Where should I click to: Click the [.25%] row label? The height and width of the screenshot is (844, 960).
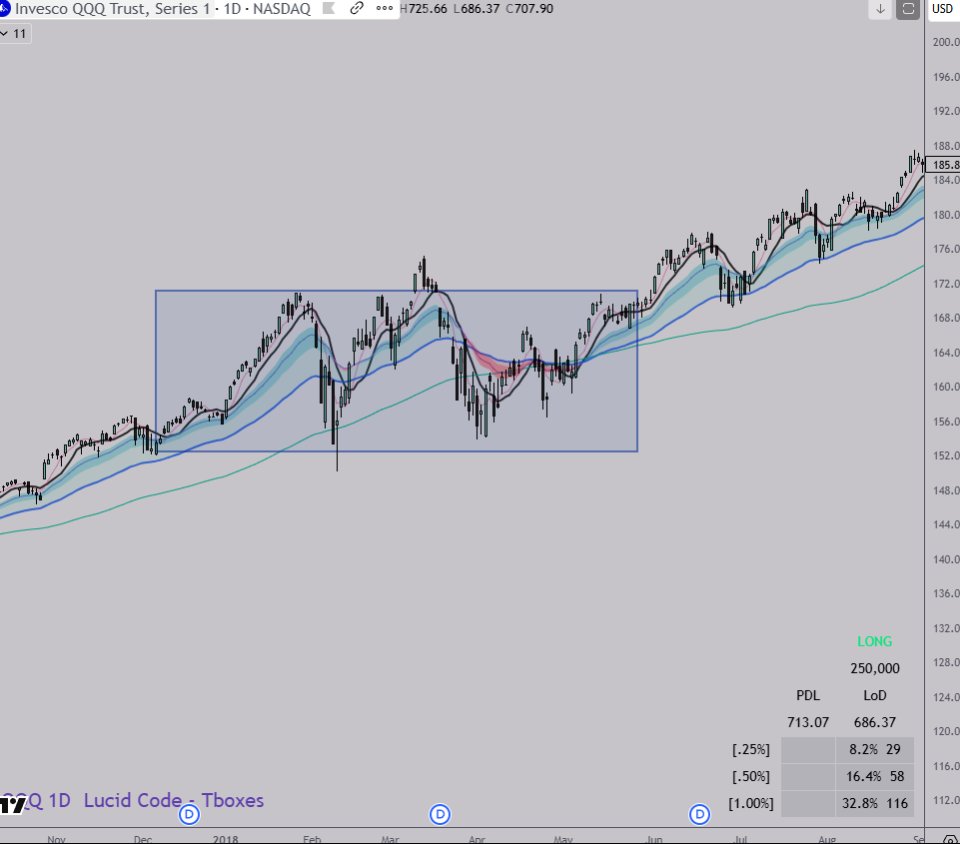click(751, 749)
